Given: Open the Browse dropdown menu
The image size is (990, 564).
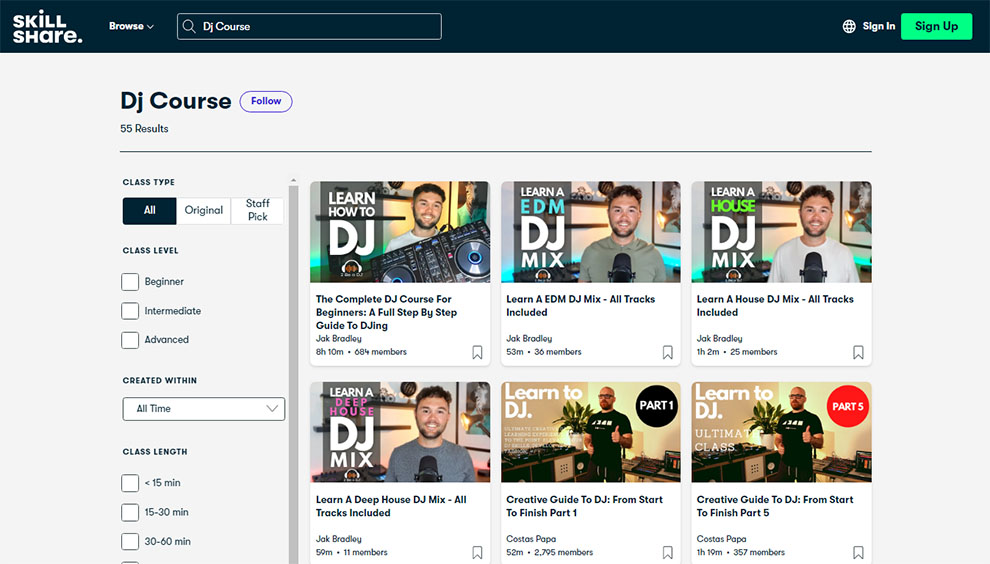Looking at the screenshot, I should [x=131, y=27].
